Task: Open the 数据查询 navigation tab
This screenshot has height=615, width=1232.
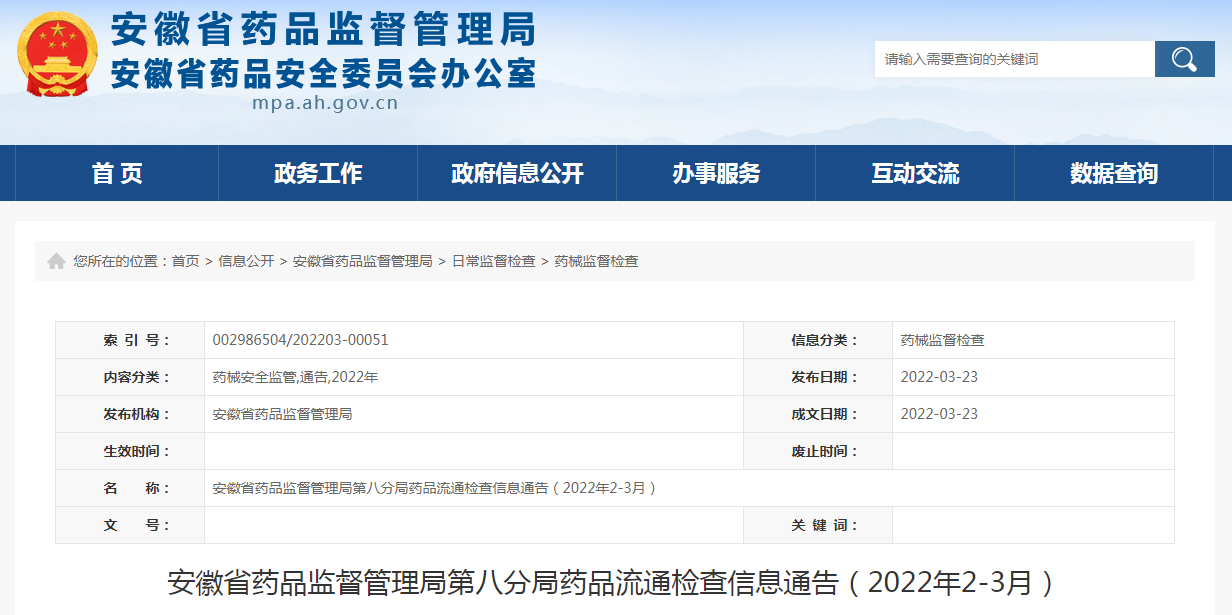Action: [x=1114, y=173]
